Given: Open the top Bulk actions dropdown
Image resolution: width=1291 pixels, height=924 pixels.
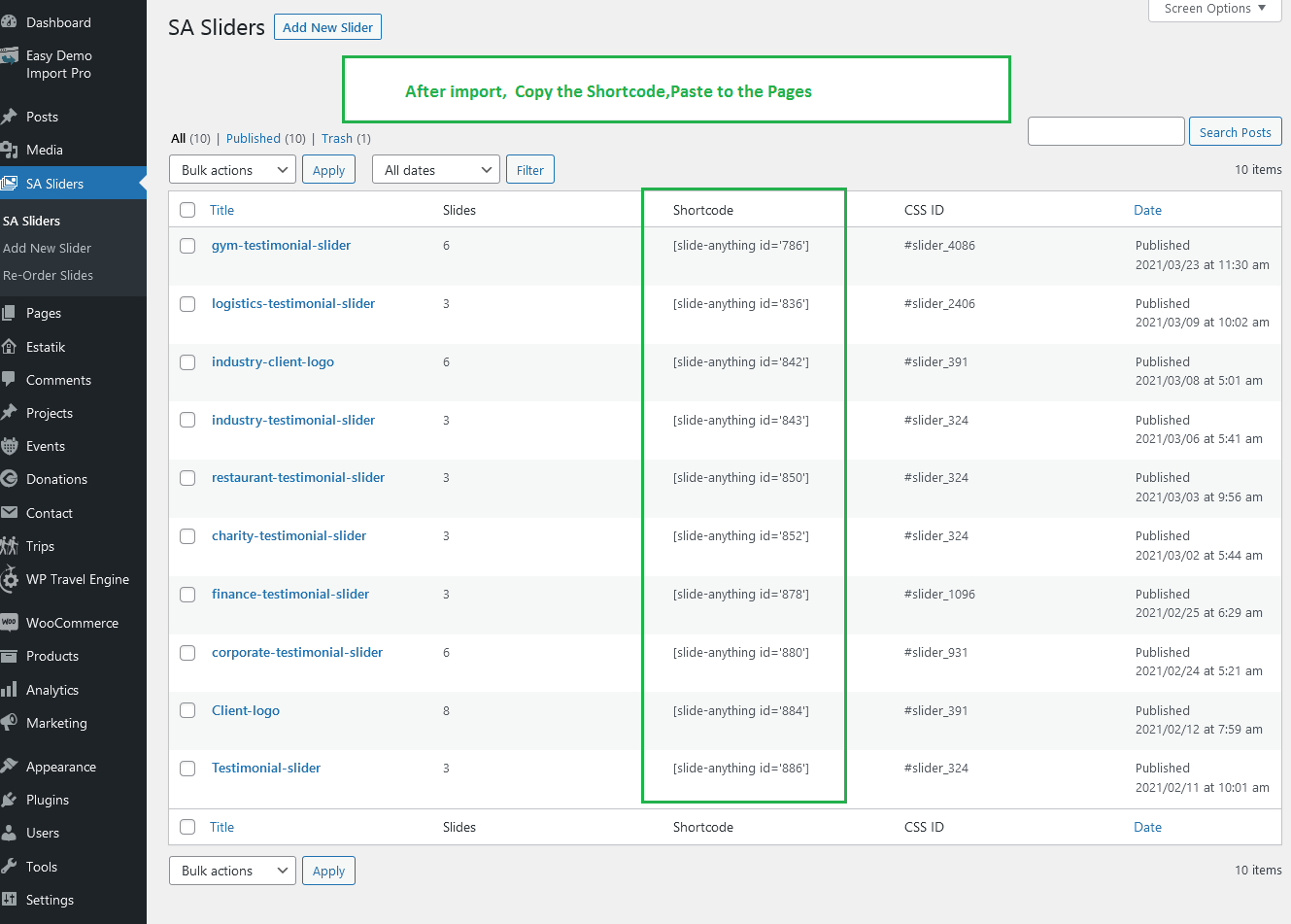Looking at the screenshot, I should [232, 170].
